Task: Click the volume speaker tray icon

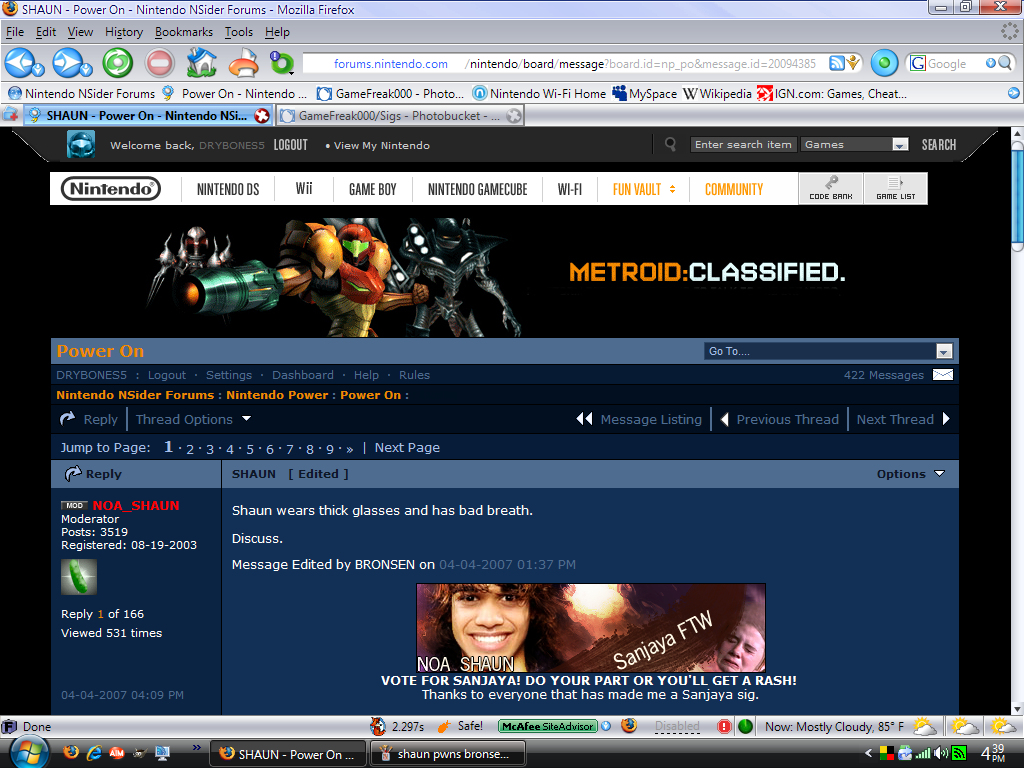Action: tap(941, 753)
